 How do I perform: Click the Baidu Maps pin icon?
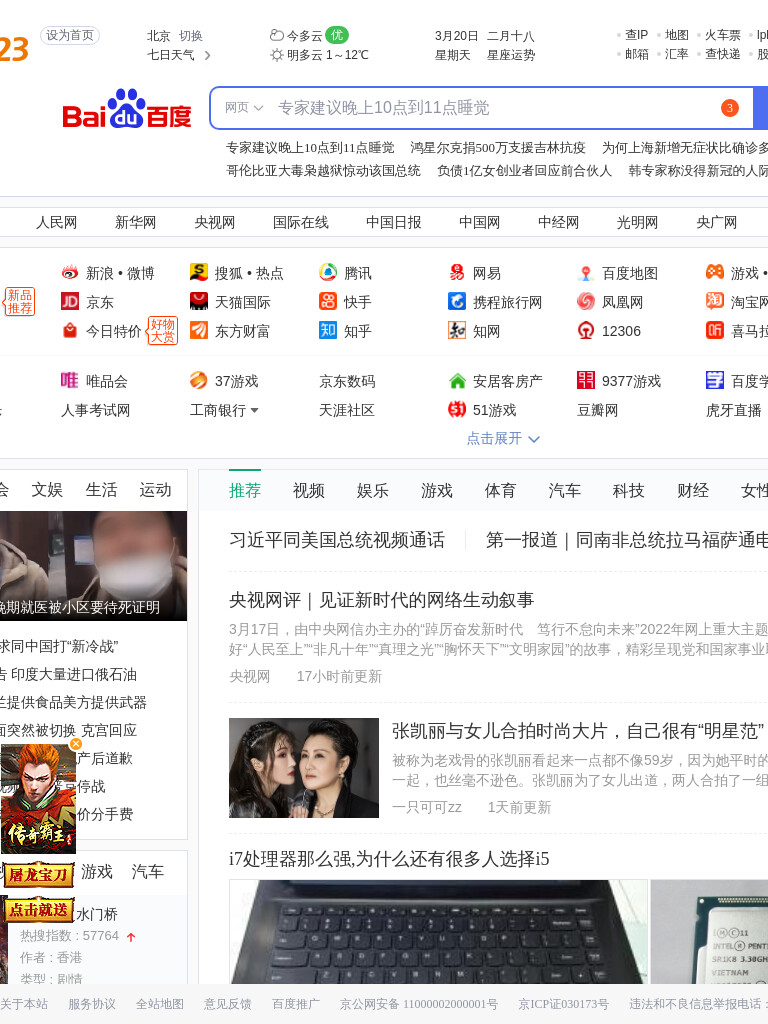pyautogui.click(x=586, y=273)
